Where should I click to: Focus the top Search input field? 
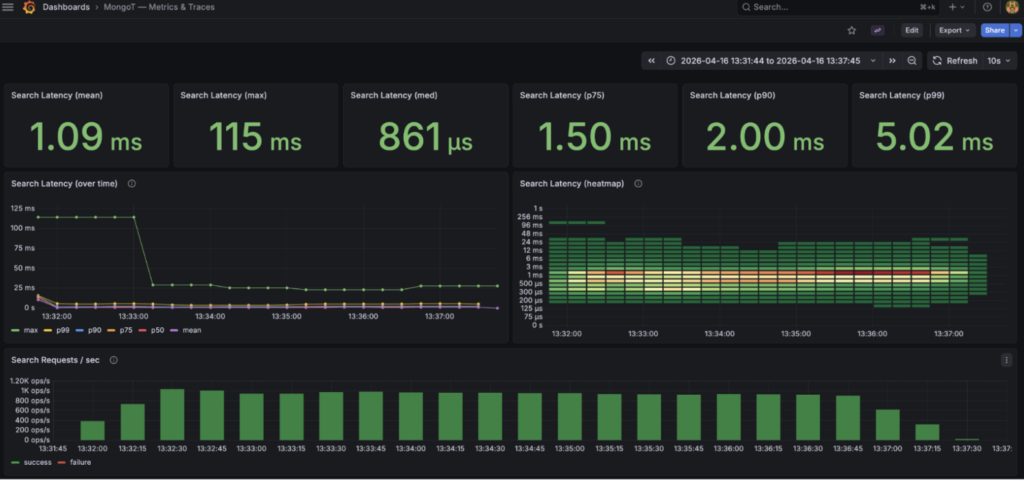pos(839,7)
